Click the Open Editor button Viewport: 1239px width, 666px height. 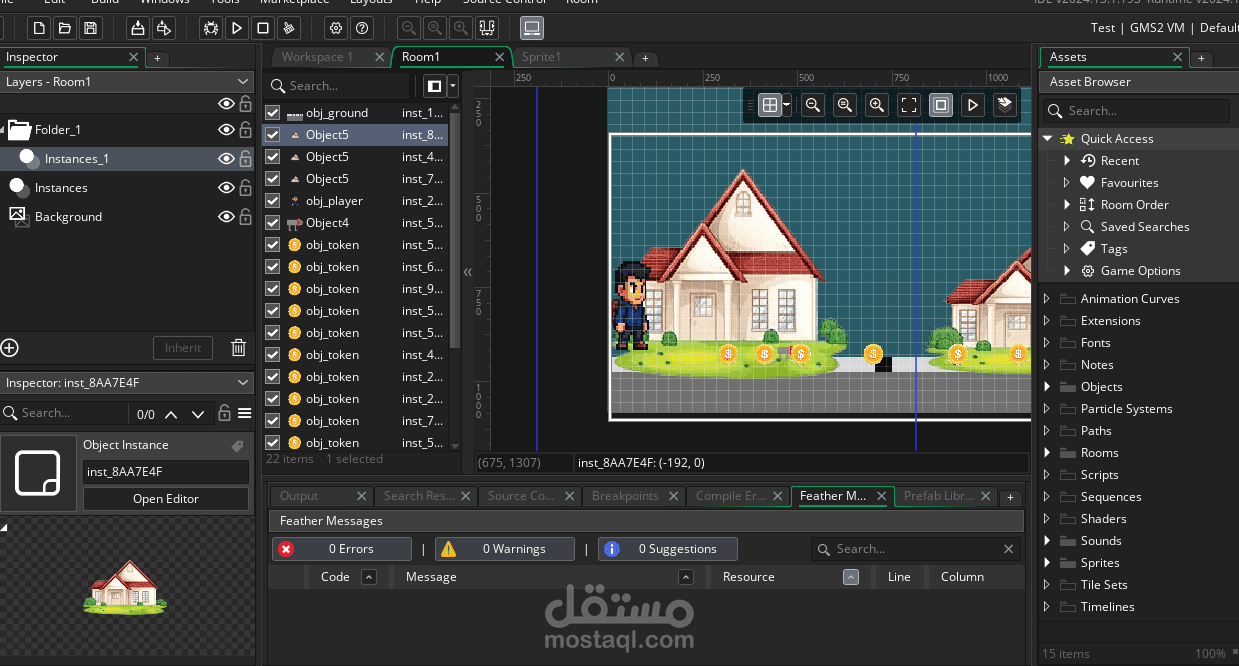(166, 499)
